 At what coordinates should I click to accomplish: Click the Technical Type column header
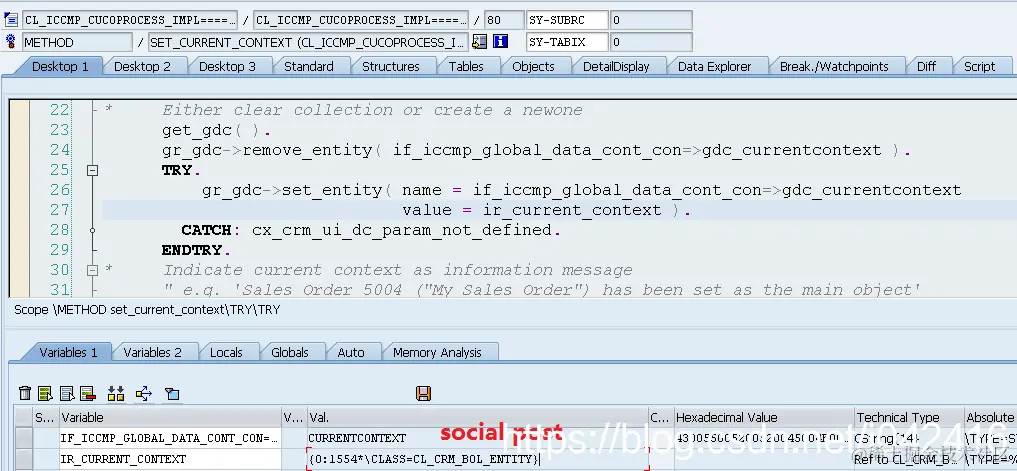(x=908, y=417)
